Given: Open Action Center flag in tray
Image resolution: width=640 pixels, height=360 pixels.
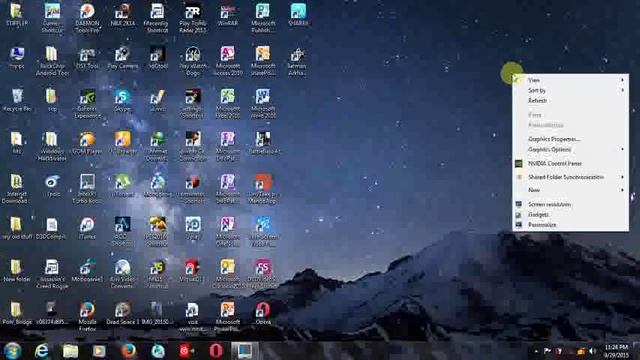Looking at the screenshot, I should (x=547, y=351).
